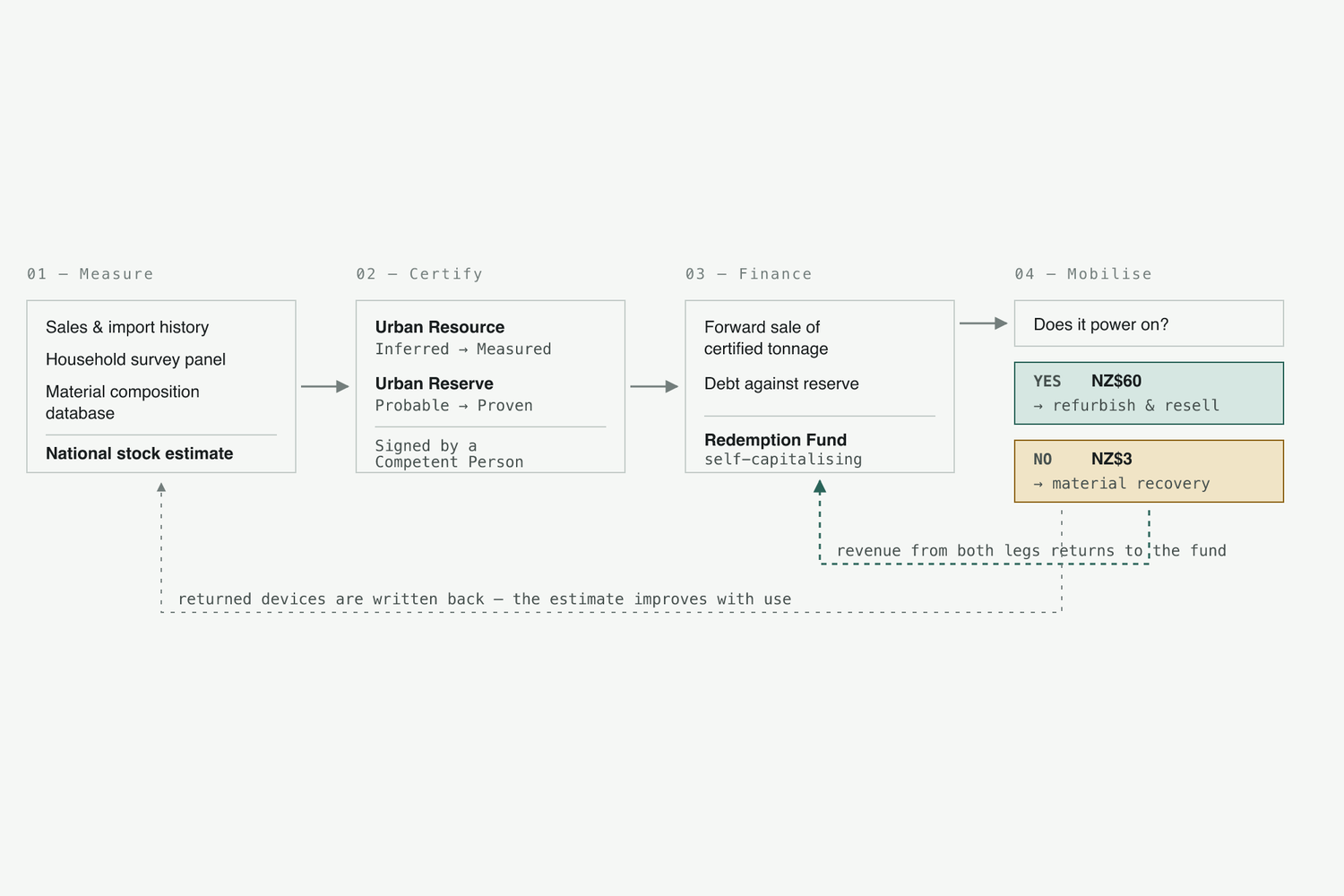Click the gray dashed arrowhead under National stock estimate

161,488
